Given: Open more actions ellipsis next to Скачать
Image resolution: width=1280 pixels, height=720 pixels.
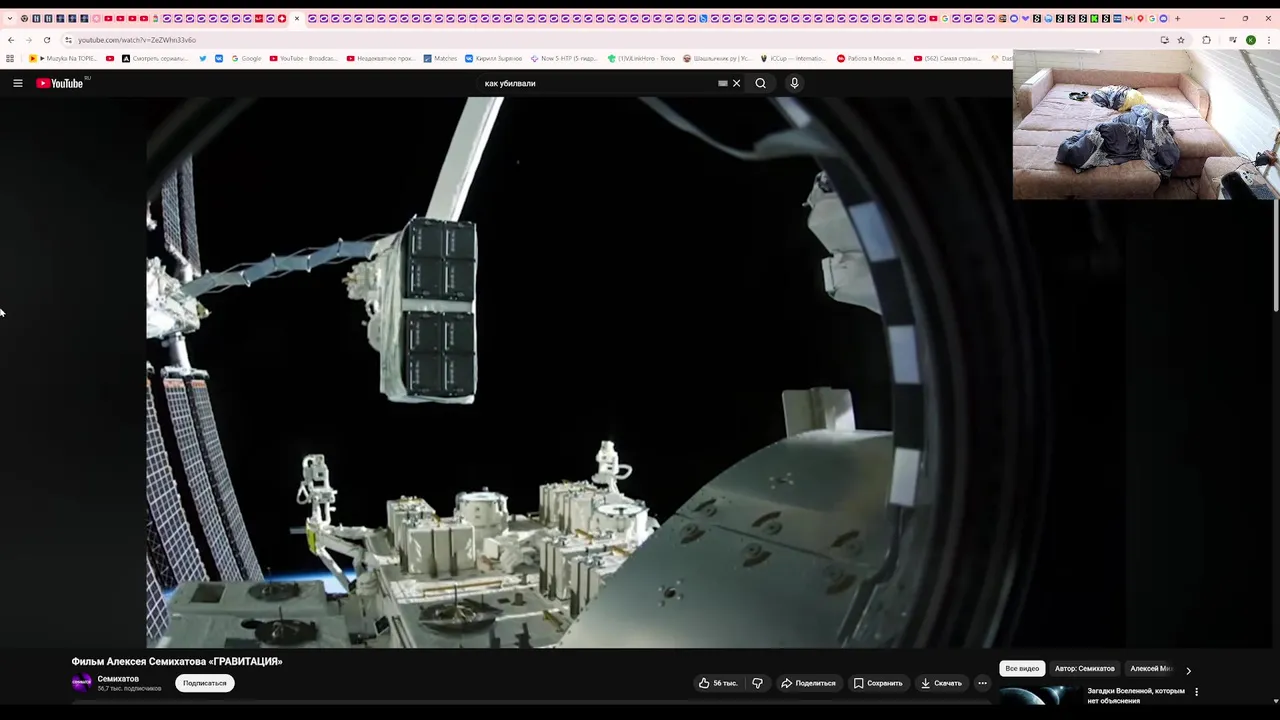Looking at the screenshot, I should (982, 683).
